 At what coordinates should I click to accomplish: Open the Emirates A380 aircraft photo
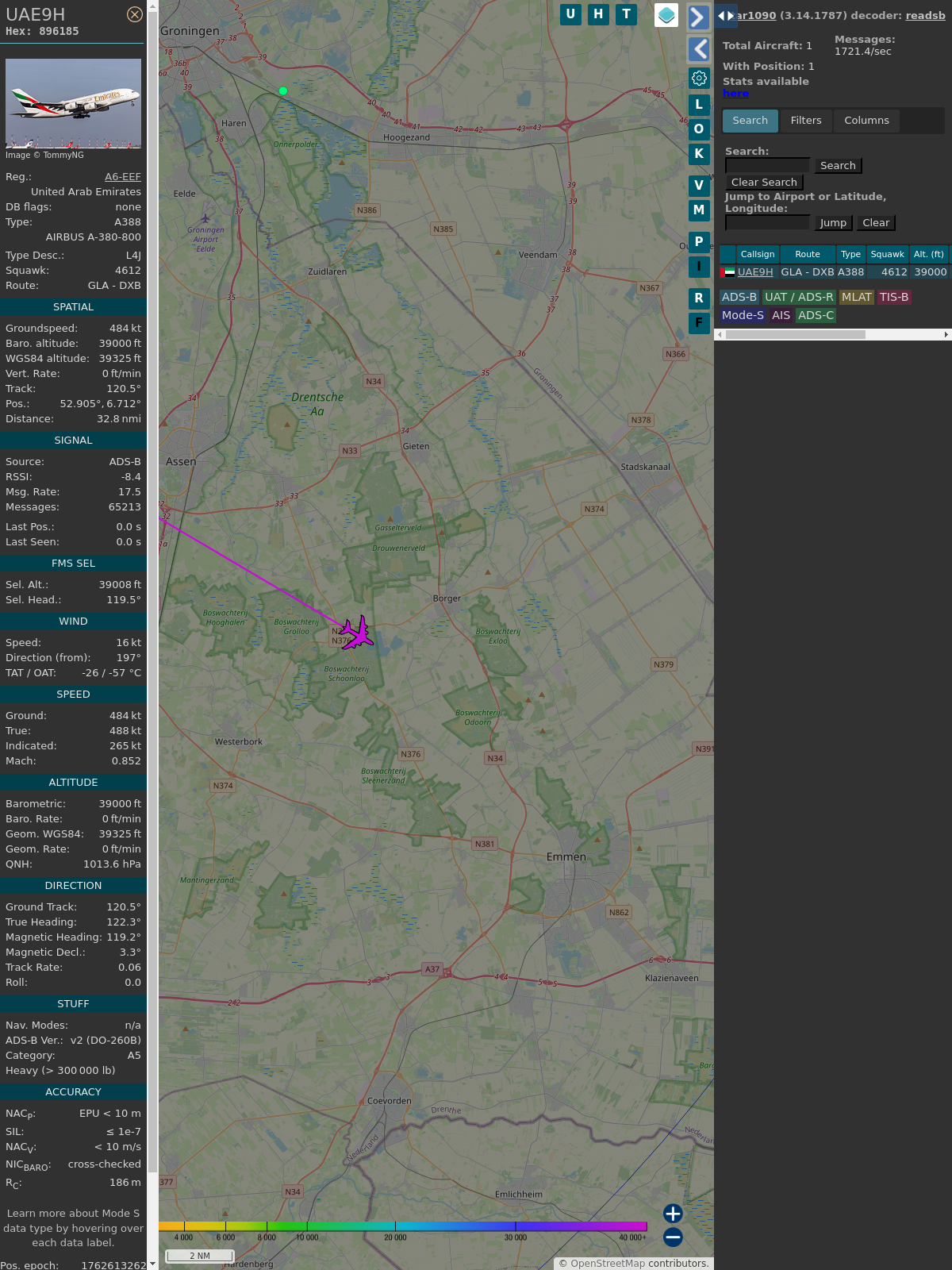point(73,103)
